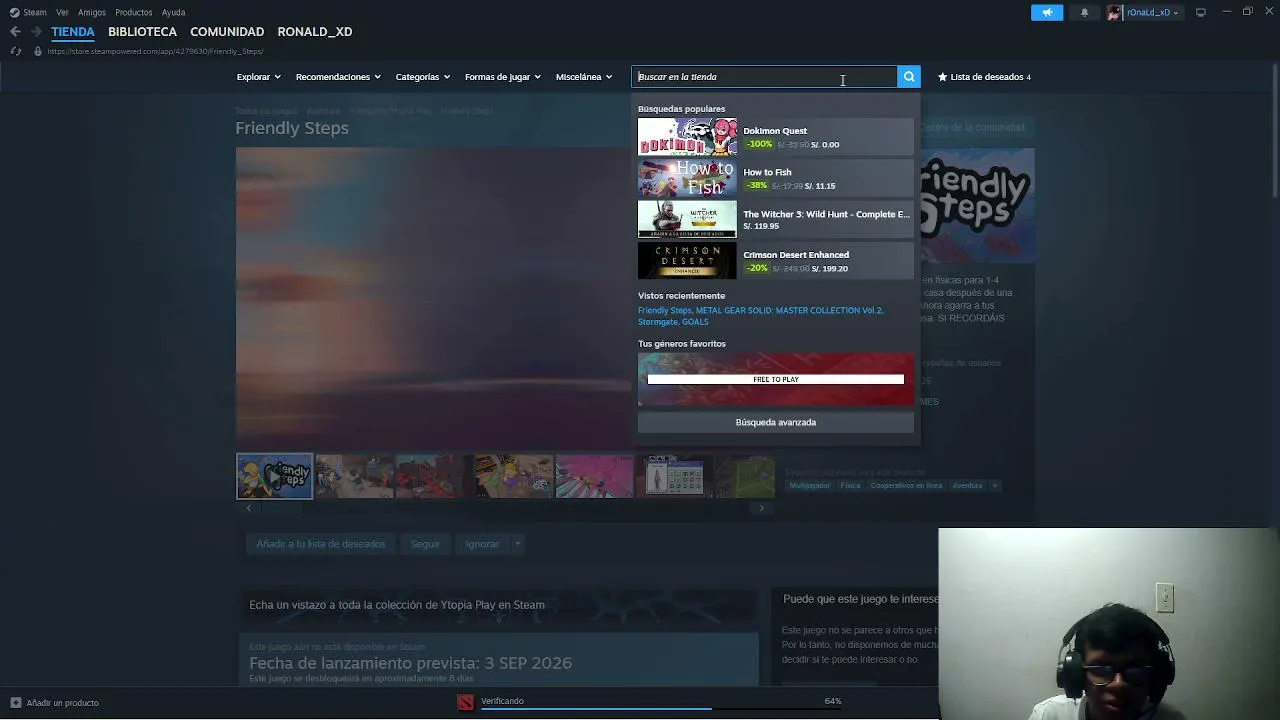Select Dokimon Quest search suggestion
Screen dimensions: 1280x720
pos(776,137)
